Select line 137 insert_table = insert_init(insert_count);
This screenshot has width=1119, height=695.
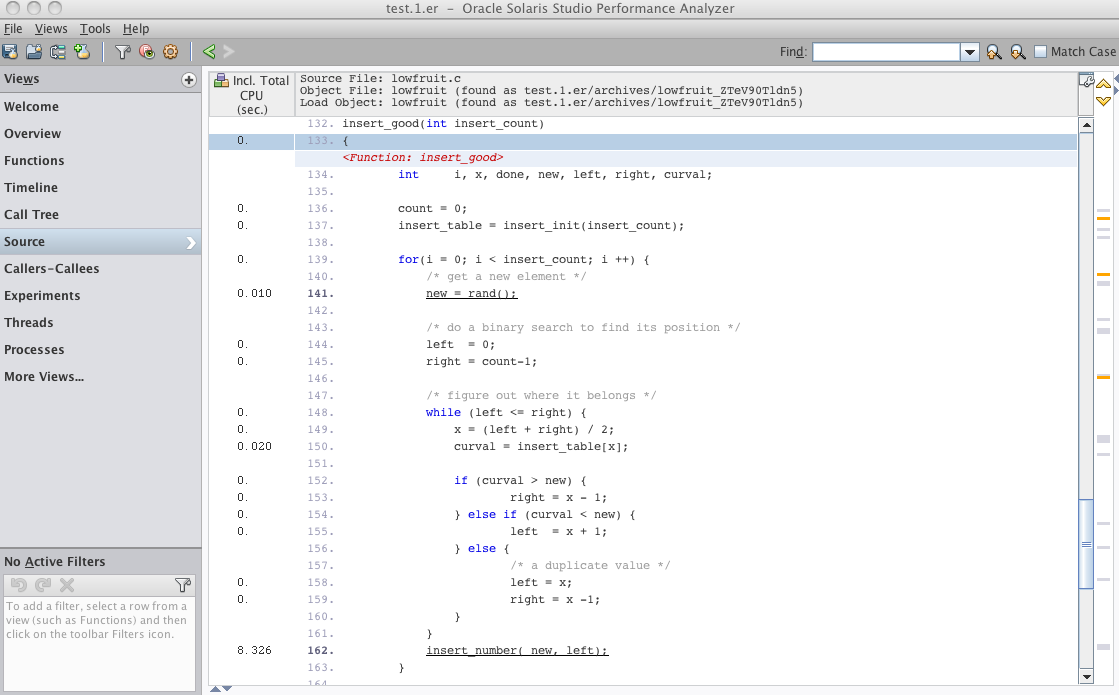tap(642, 225)
